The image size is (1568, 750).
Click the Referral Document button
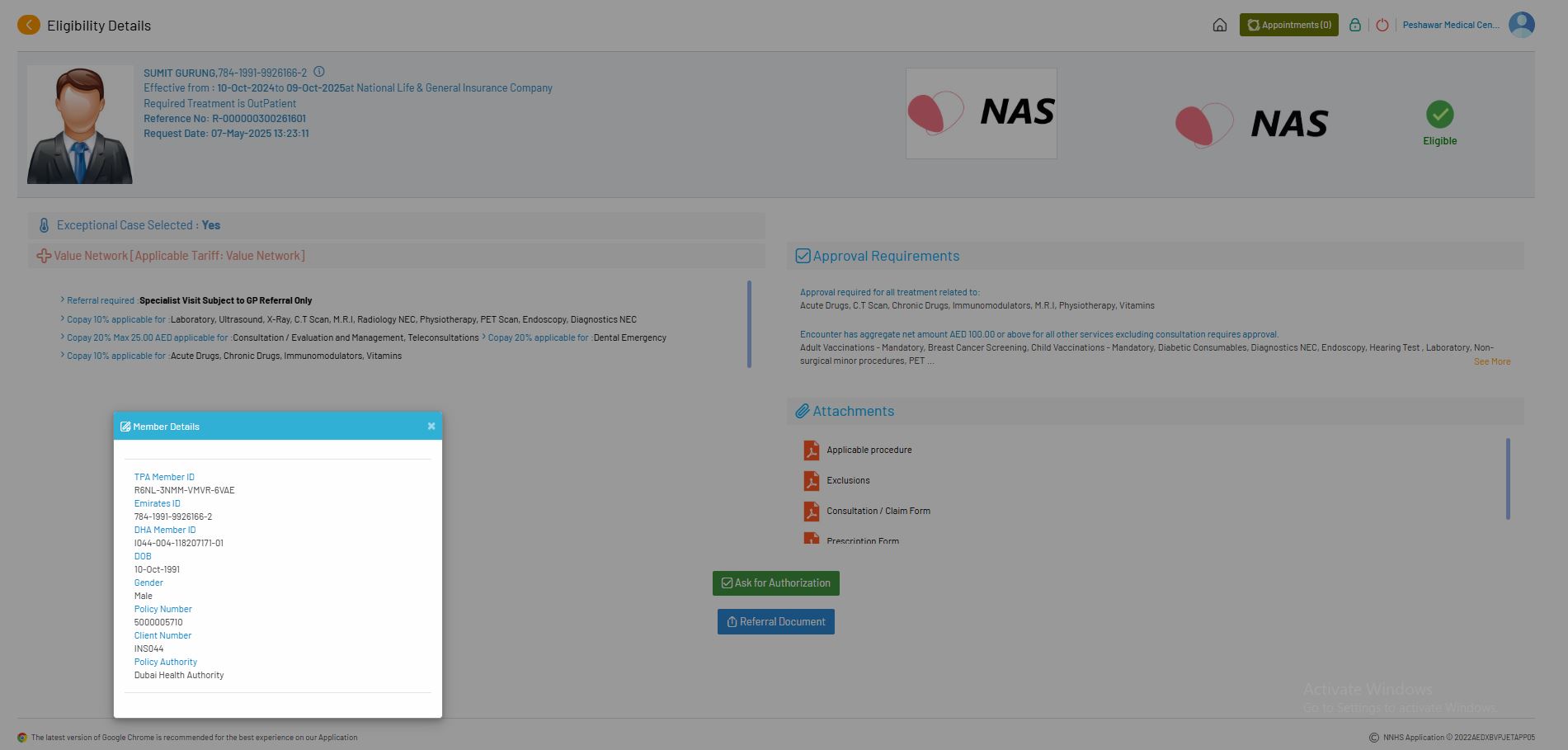pos(776,622)
